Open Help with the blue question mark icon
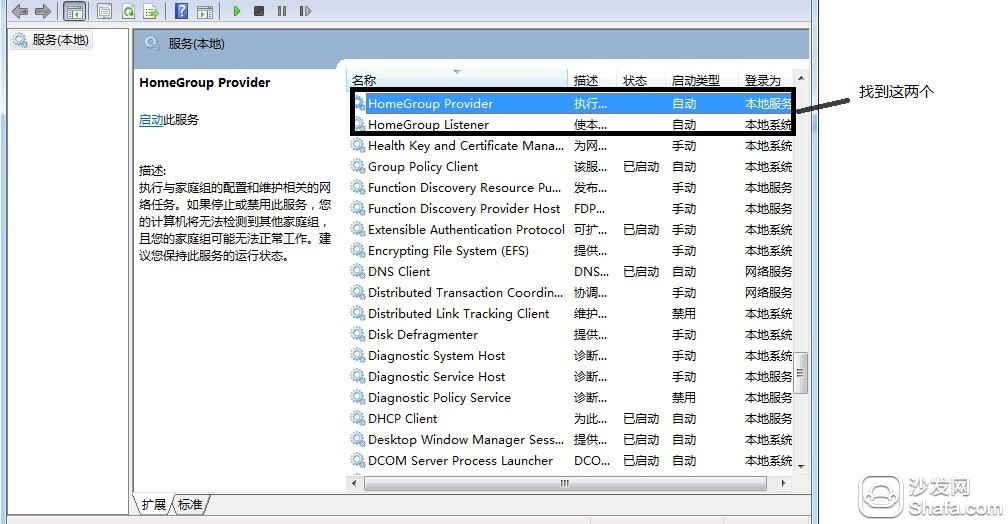Screen dimensions: 1008x524 (x=182, y=11)
